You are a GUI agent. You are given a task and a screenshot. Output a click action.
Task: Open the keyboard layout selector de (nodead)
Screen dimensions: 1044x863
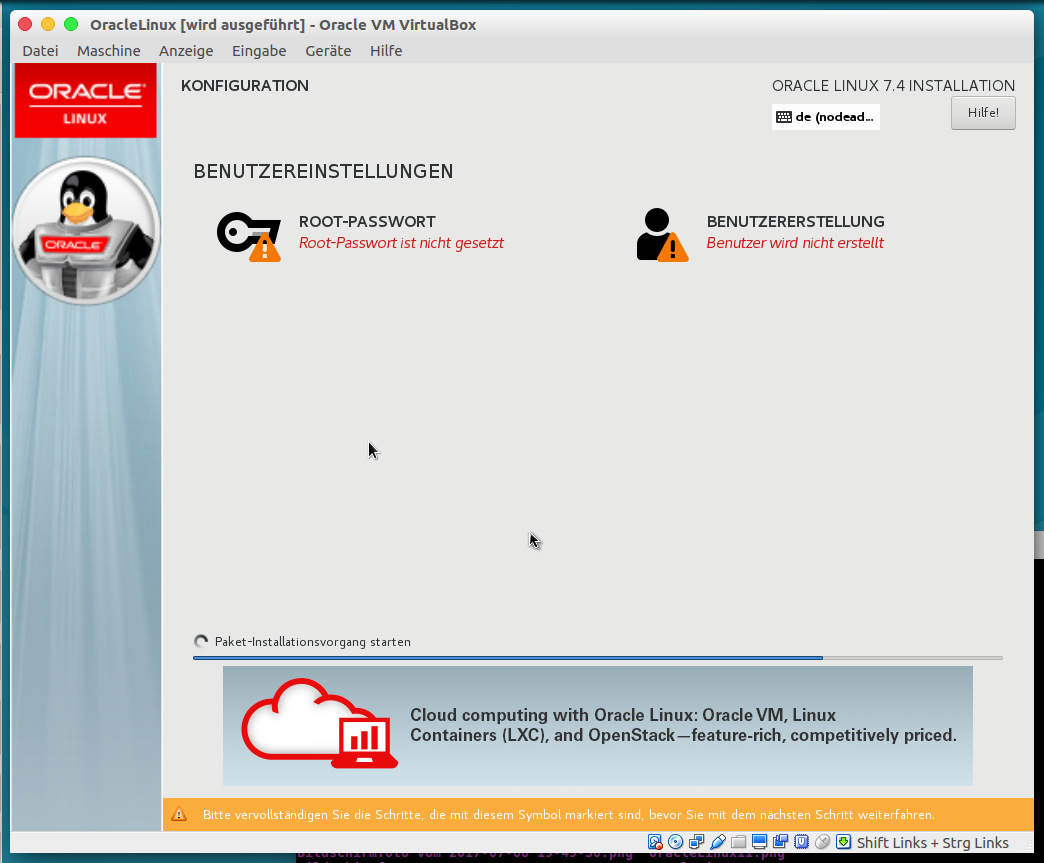(x=825, y=116)
